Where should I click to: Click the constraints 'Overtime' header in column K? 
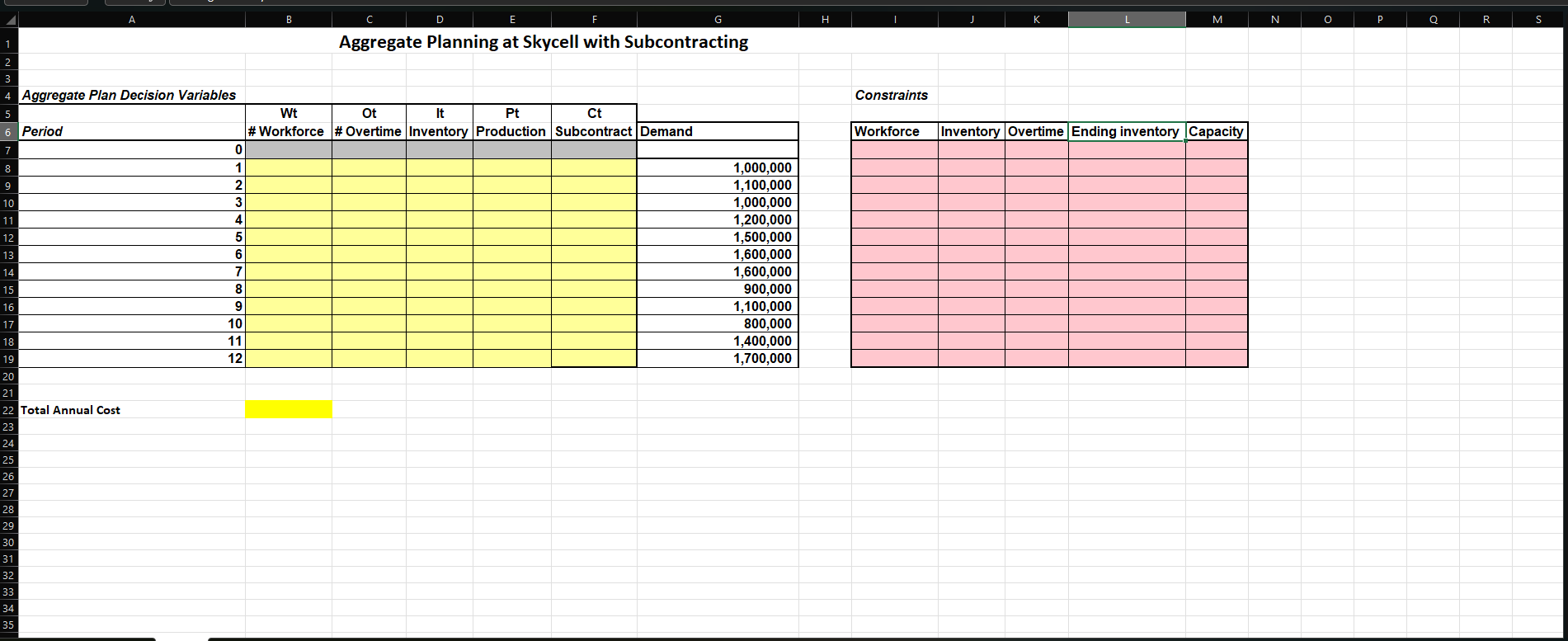(x=1037, y=131)
